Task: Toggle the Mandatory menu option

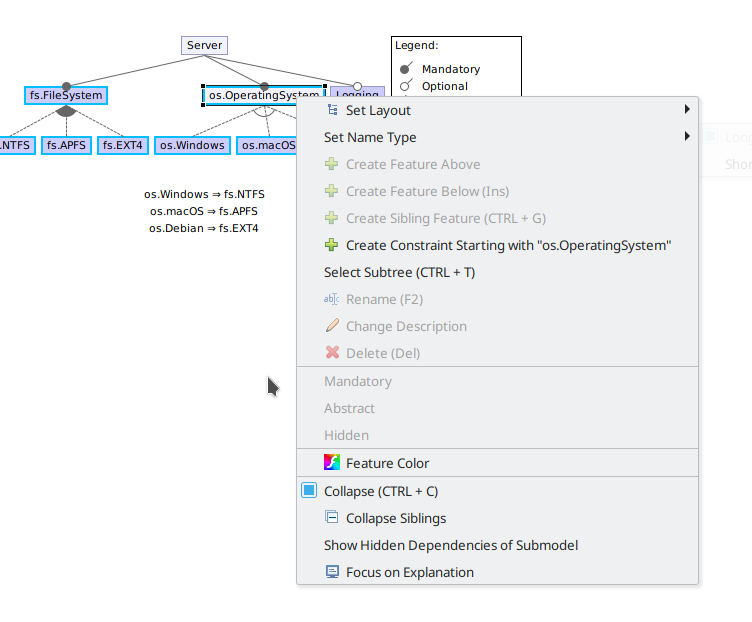Action: (497, 381)
